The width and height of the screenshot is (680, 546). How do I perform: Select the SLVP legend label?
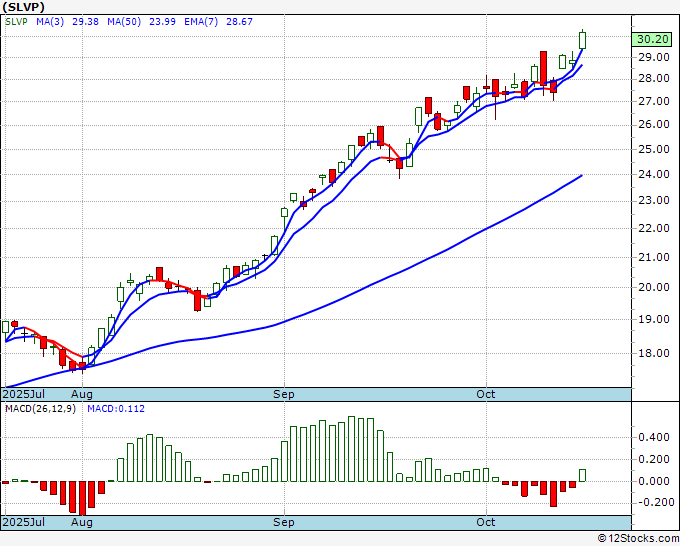(x=16, y=22)
